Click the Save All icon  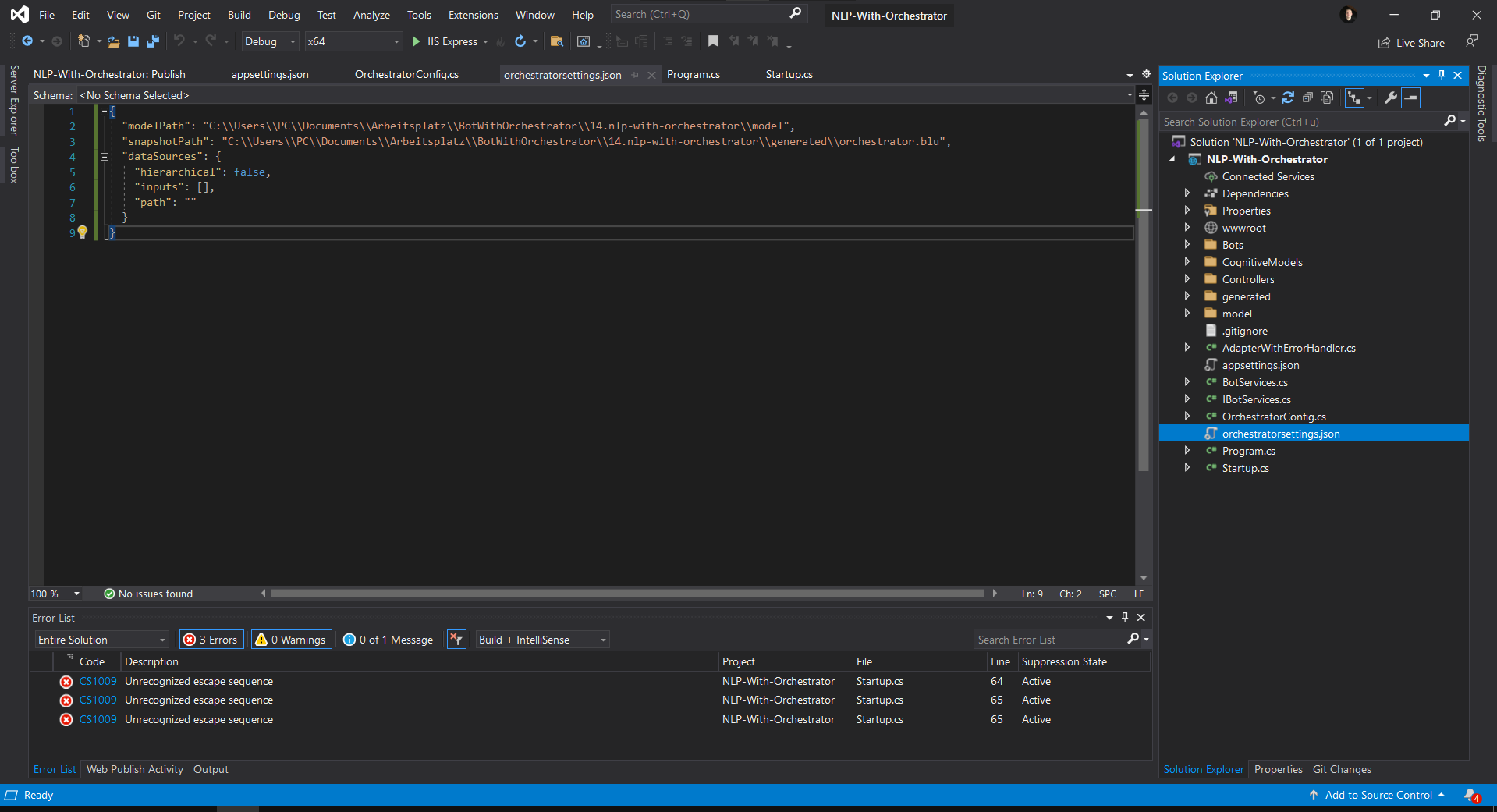point(152,41)
